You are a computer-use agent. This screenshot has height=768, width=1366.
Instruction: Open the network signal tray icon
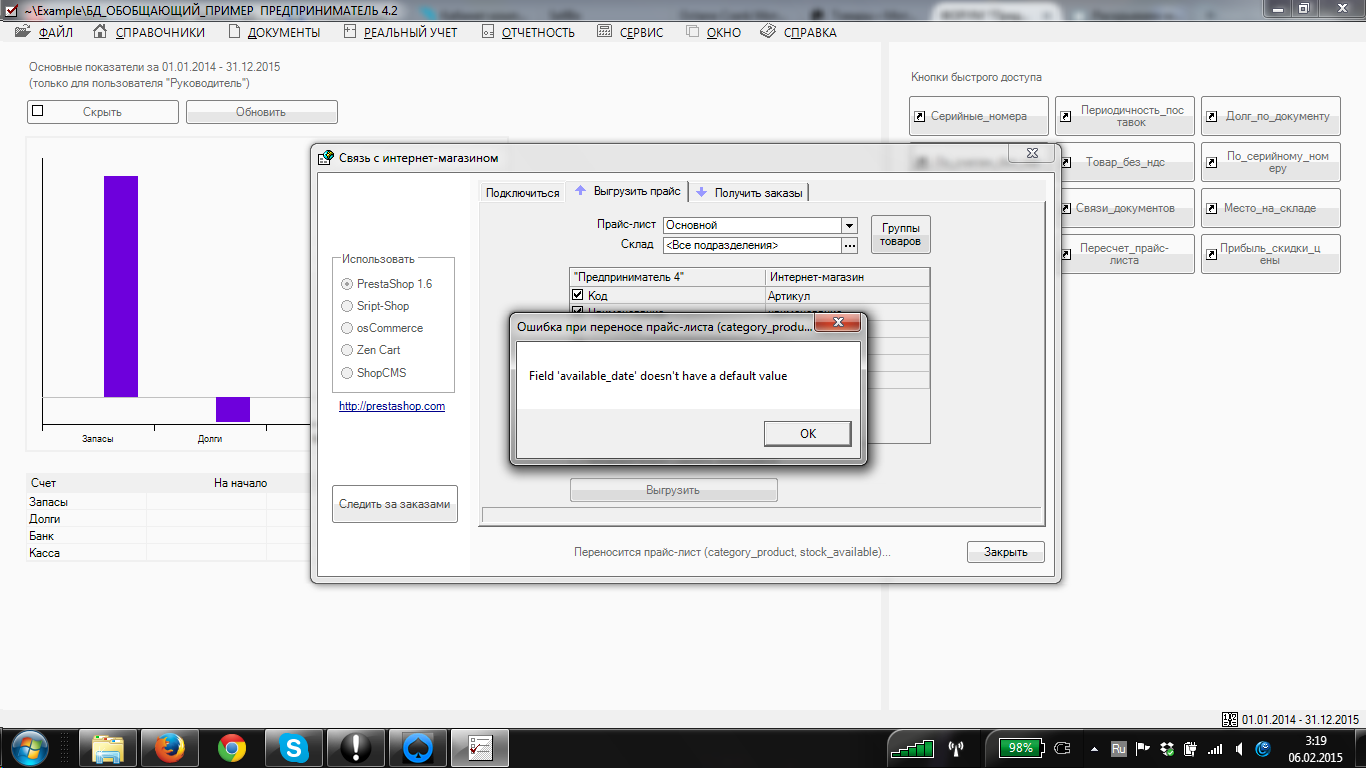1215,748
